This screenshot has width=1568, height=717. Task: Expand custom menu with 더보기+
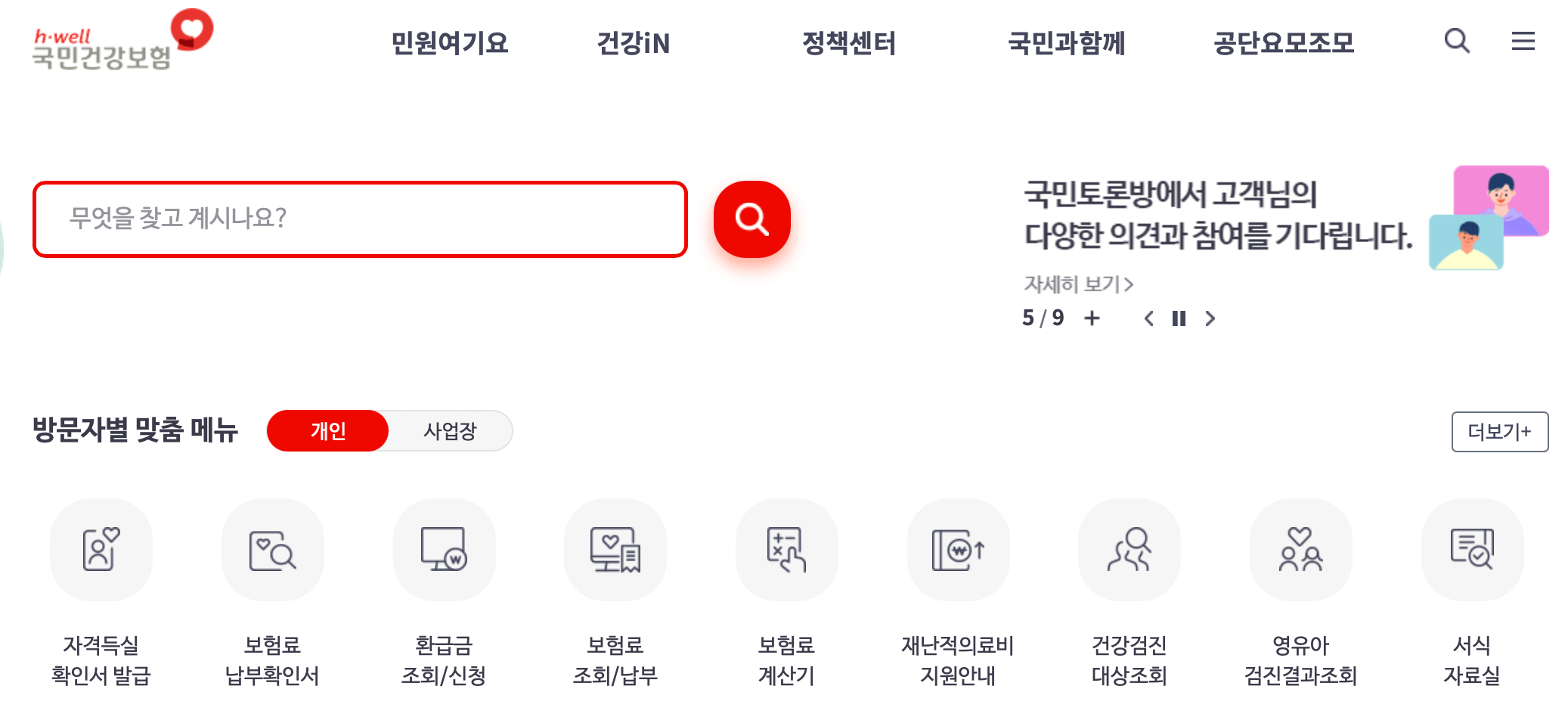(x=1500, y=431)
